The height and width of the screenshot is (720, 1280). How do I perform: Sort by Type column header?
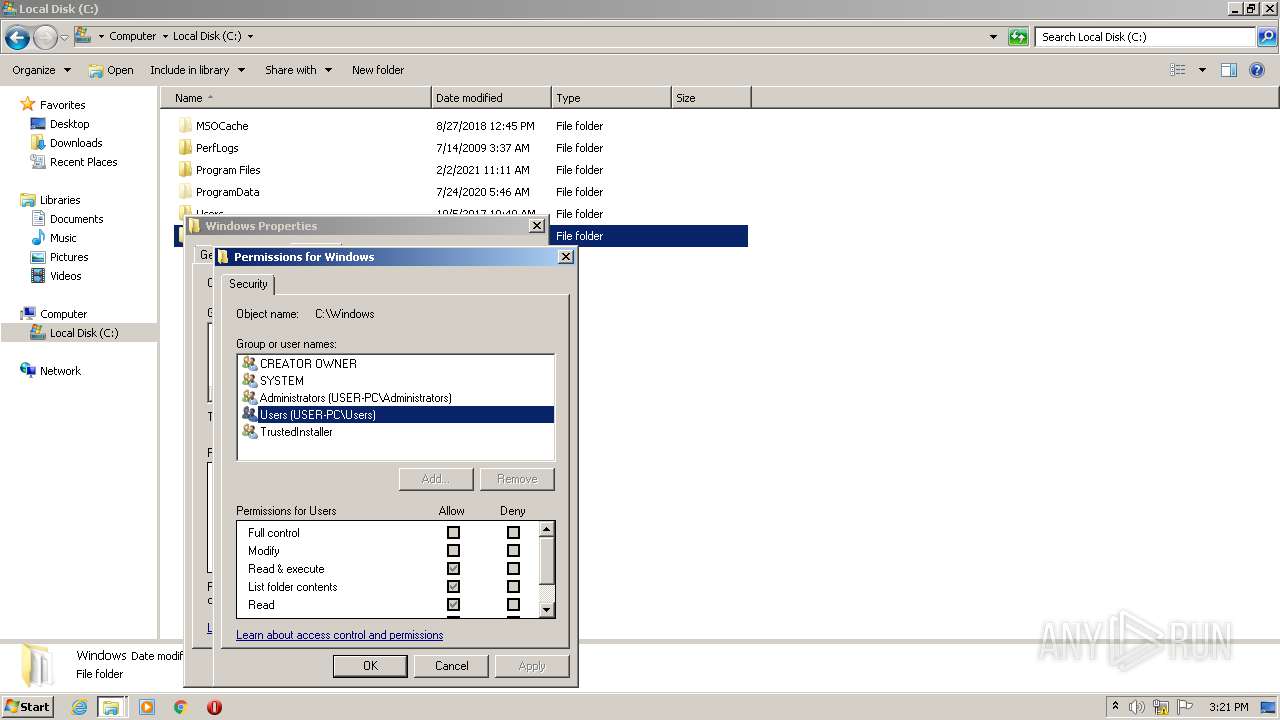point(611,98)
